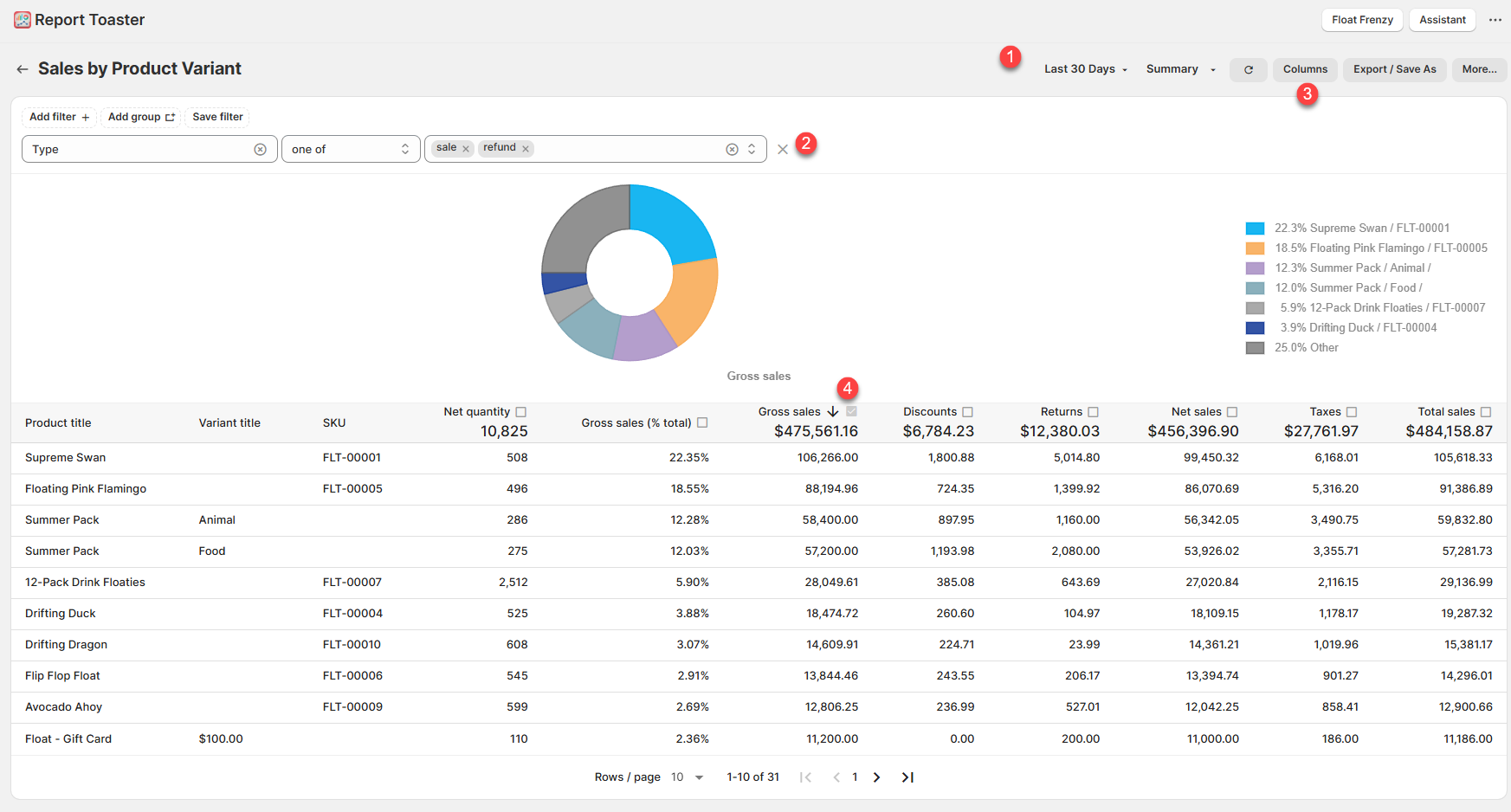Jump to the last page of results
Image resolution: width=1511 pixels, height=812 pixels.
(907, 777)
